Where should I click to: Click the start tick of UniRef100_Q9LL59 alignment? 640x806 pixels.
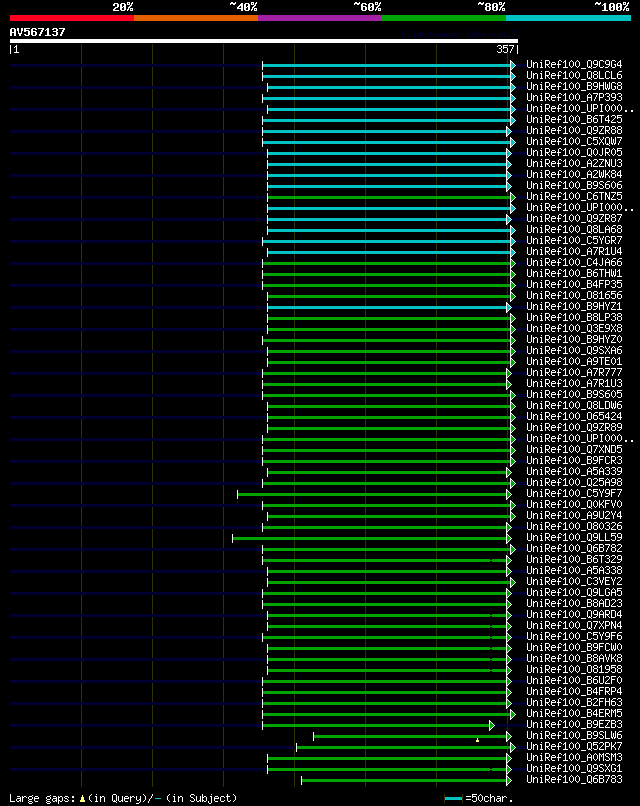tap(233, 538)
